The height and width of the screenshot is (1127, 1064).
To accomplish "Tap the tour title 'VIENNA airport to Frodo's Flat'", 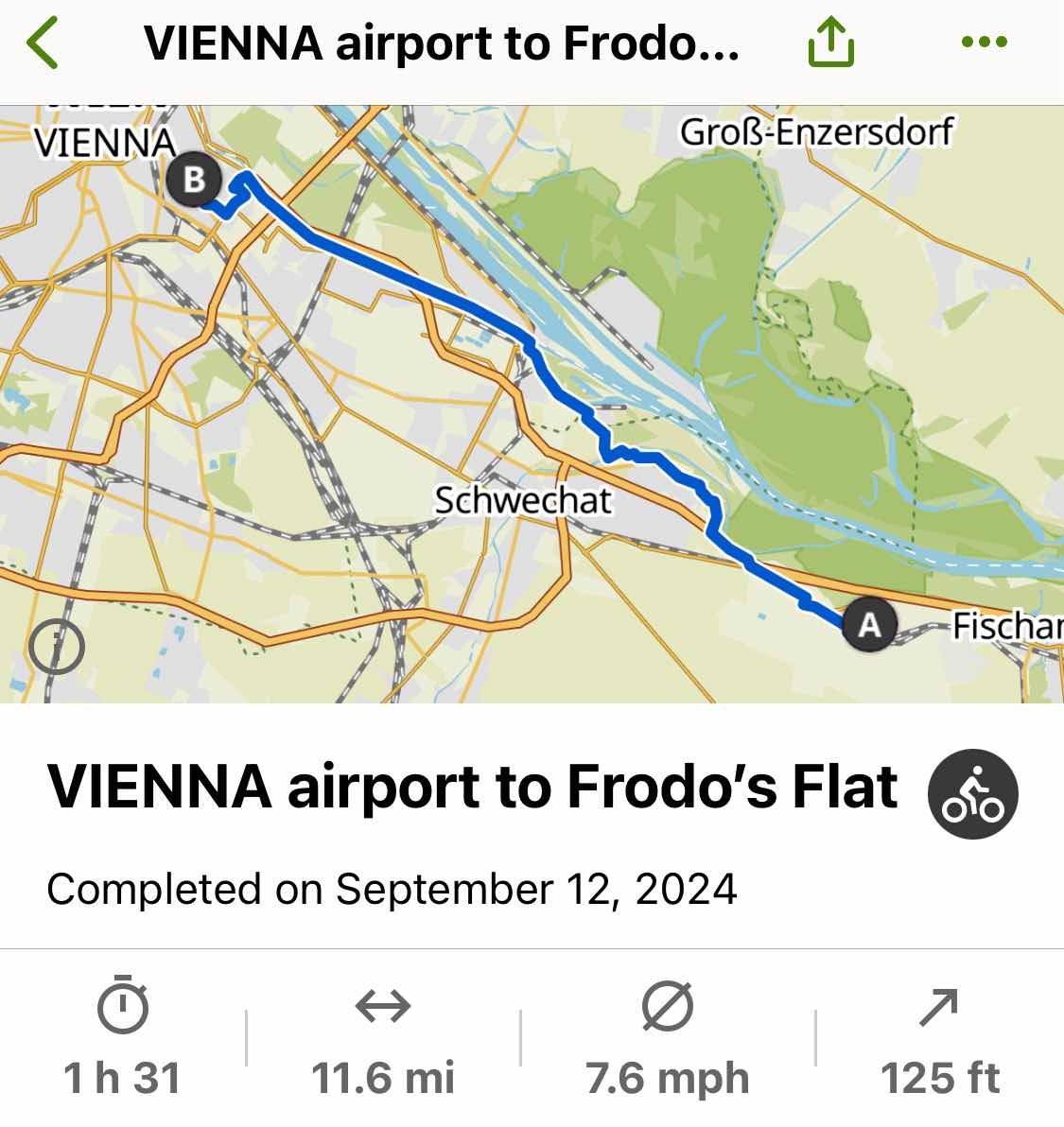I will pyautogui.click(x=472, y=787).
